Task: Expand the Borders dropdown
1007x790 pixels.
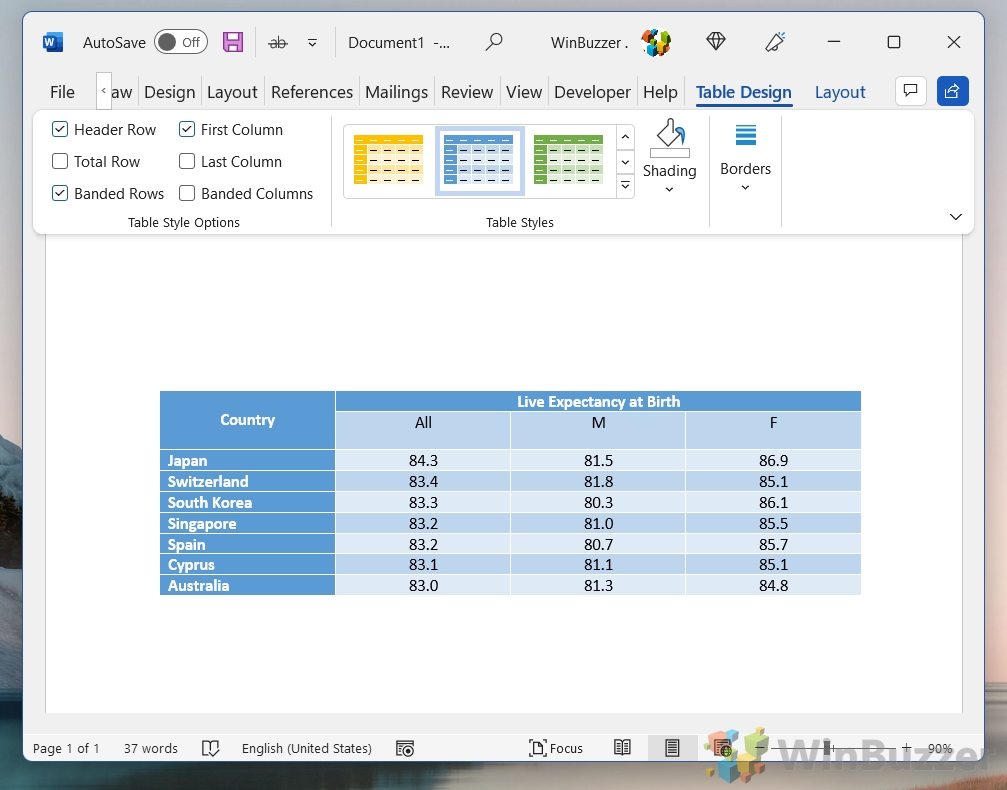Action: click(745, 187)
